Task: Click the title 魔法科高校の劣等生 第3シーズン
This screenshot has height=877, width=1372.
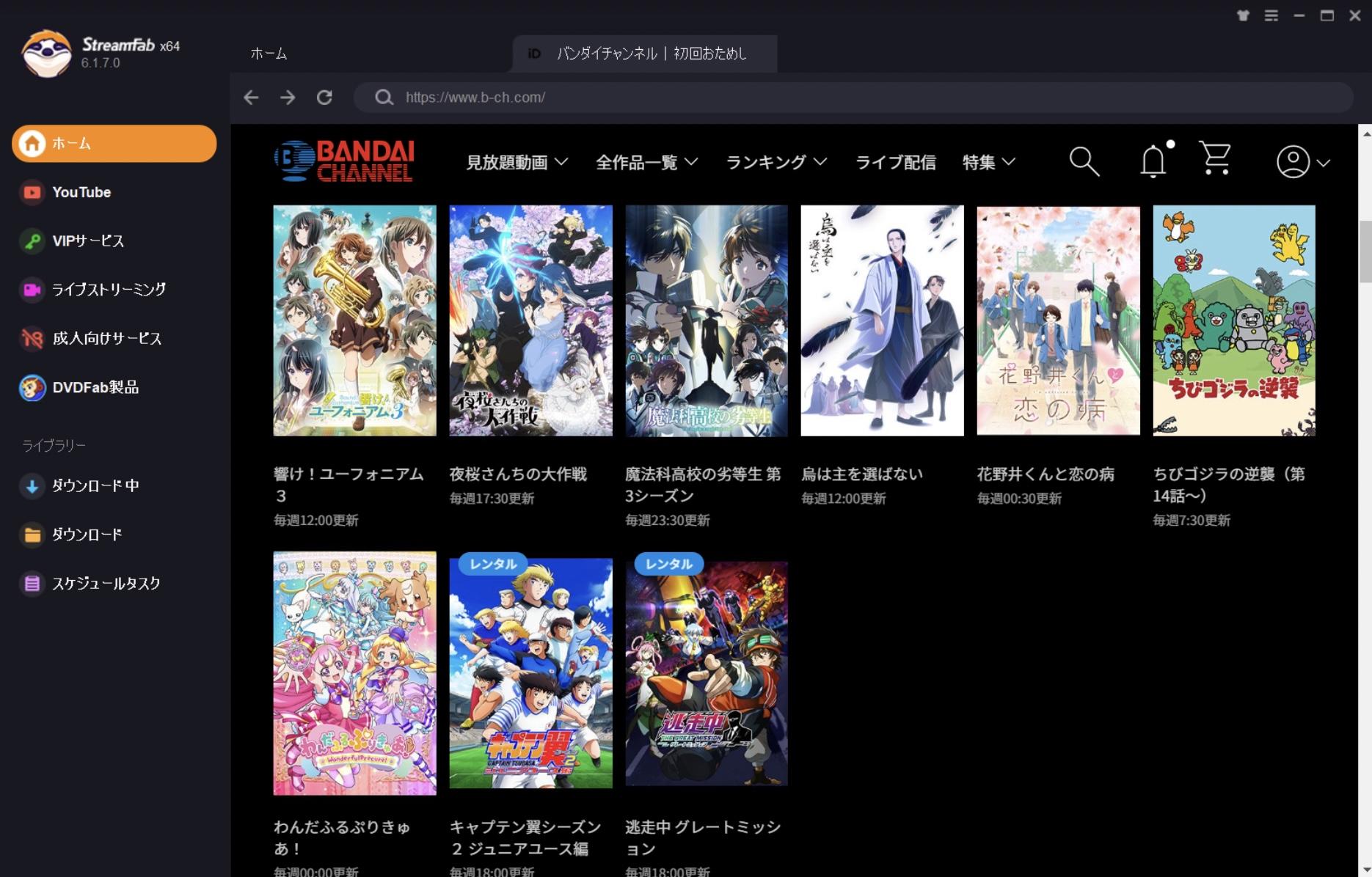Action: pos(703,485)
